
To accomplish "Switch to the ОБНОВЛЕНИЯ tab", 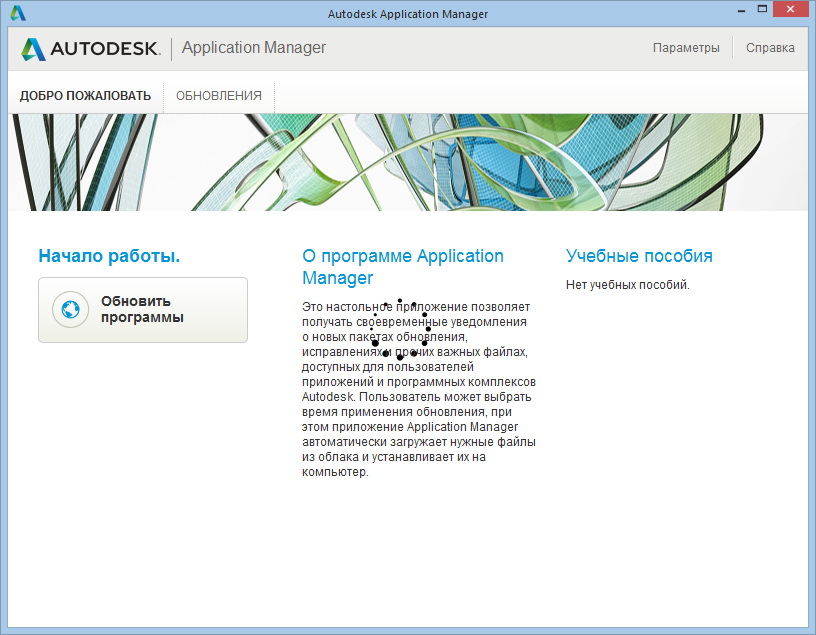I will point(219,96).
